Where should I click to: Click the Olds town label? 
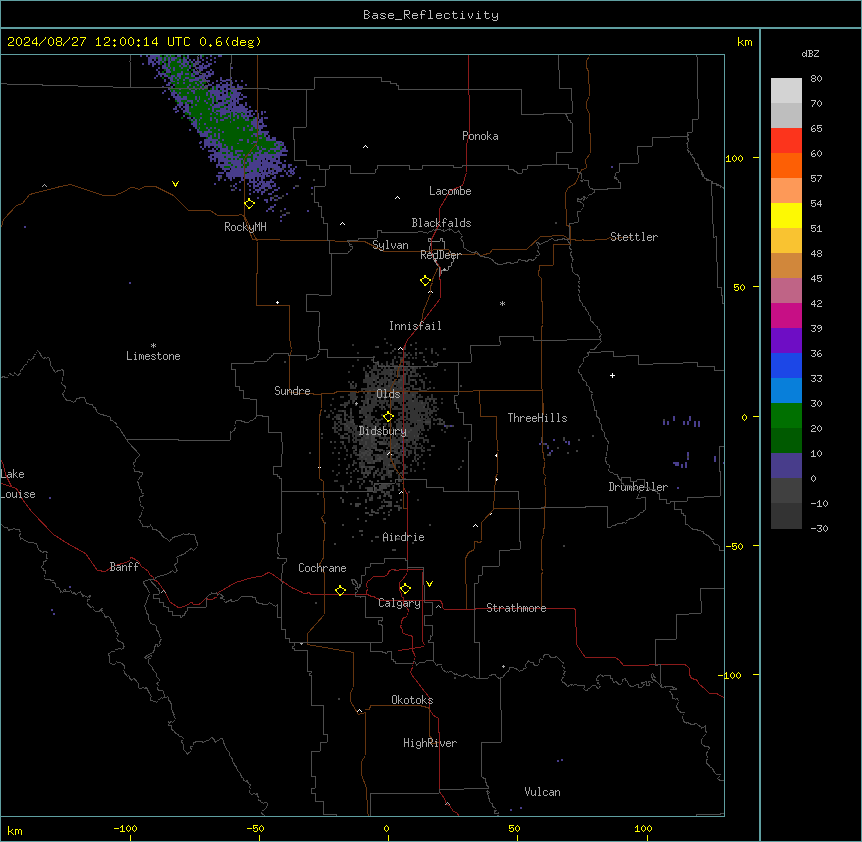tap(388, 394)
